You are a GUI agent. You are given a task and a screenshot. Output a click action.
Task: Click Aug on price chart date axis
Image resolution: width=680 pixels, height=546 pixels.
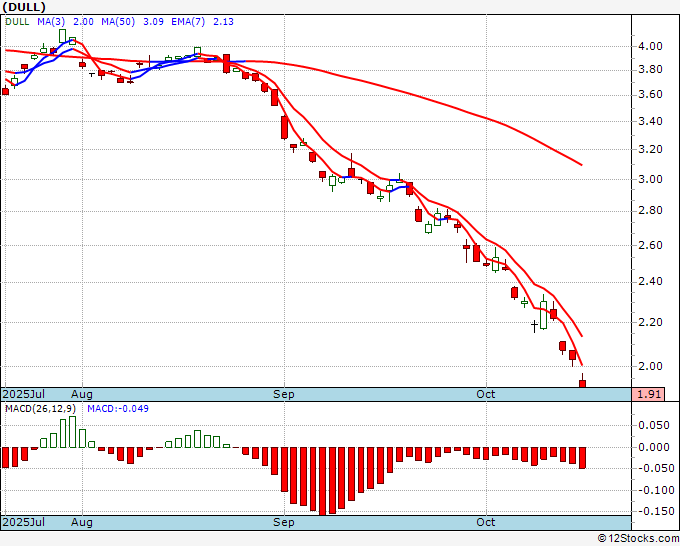point(82,394)
